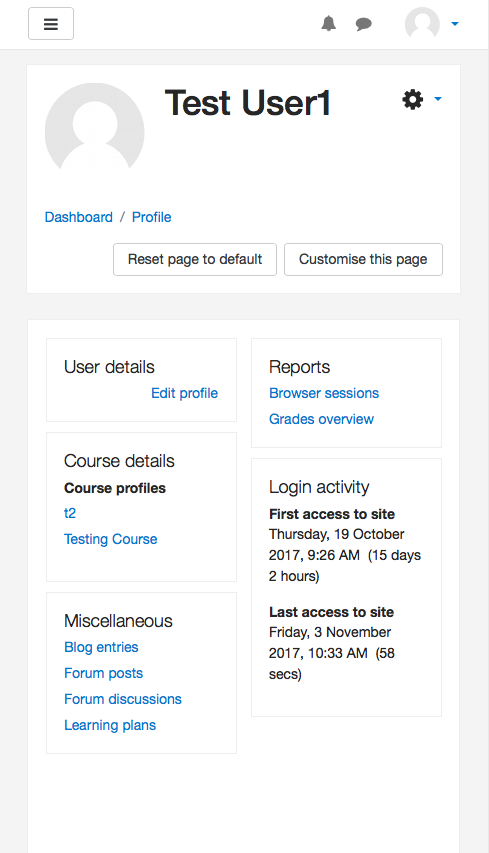
Task: Expand the user menu dropdown arrow
Action: click(455, 24)
